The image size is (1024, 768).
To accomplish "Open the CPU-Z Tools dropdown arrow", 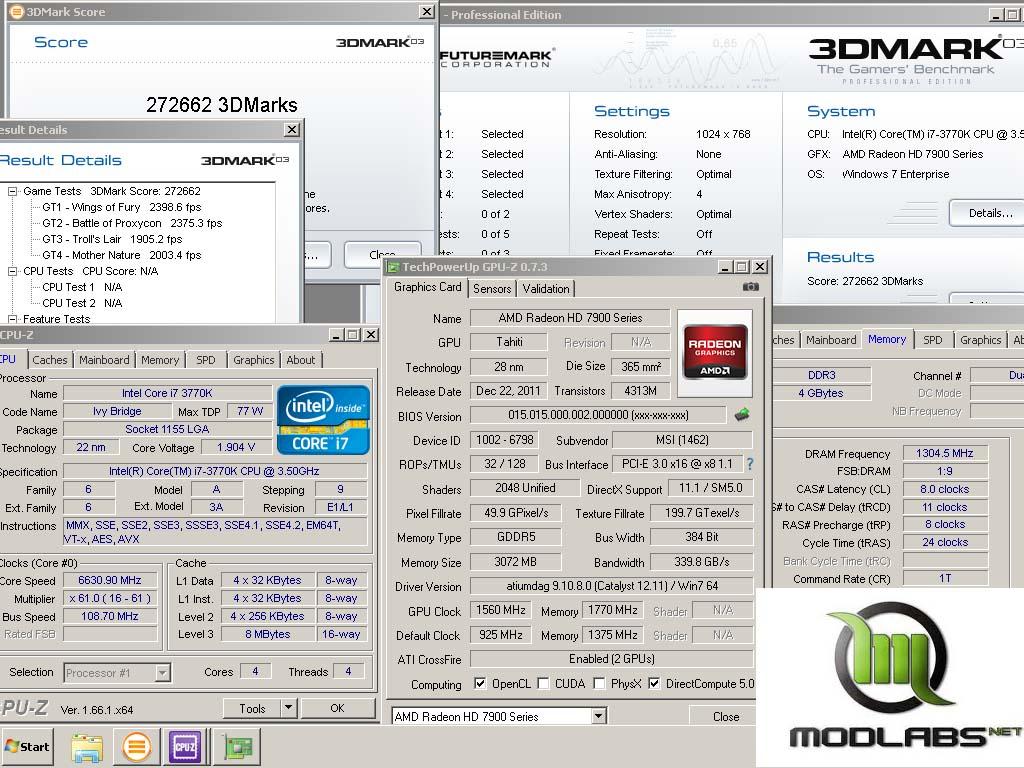I will tap(289, 707).
